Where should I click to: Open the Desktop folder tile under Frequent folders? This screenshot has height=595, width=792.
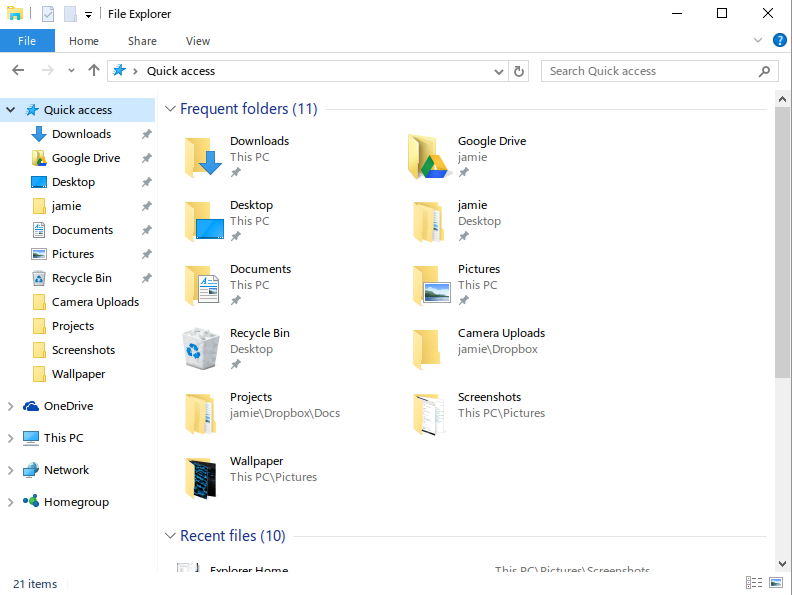click(230, 220)
